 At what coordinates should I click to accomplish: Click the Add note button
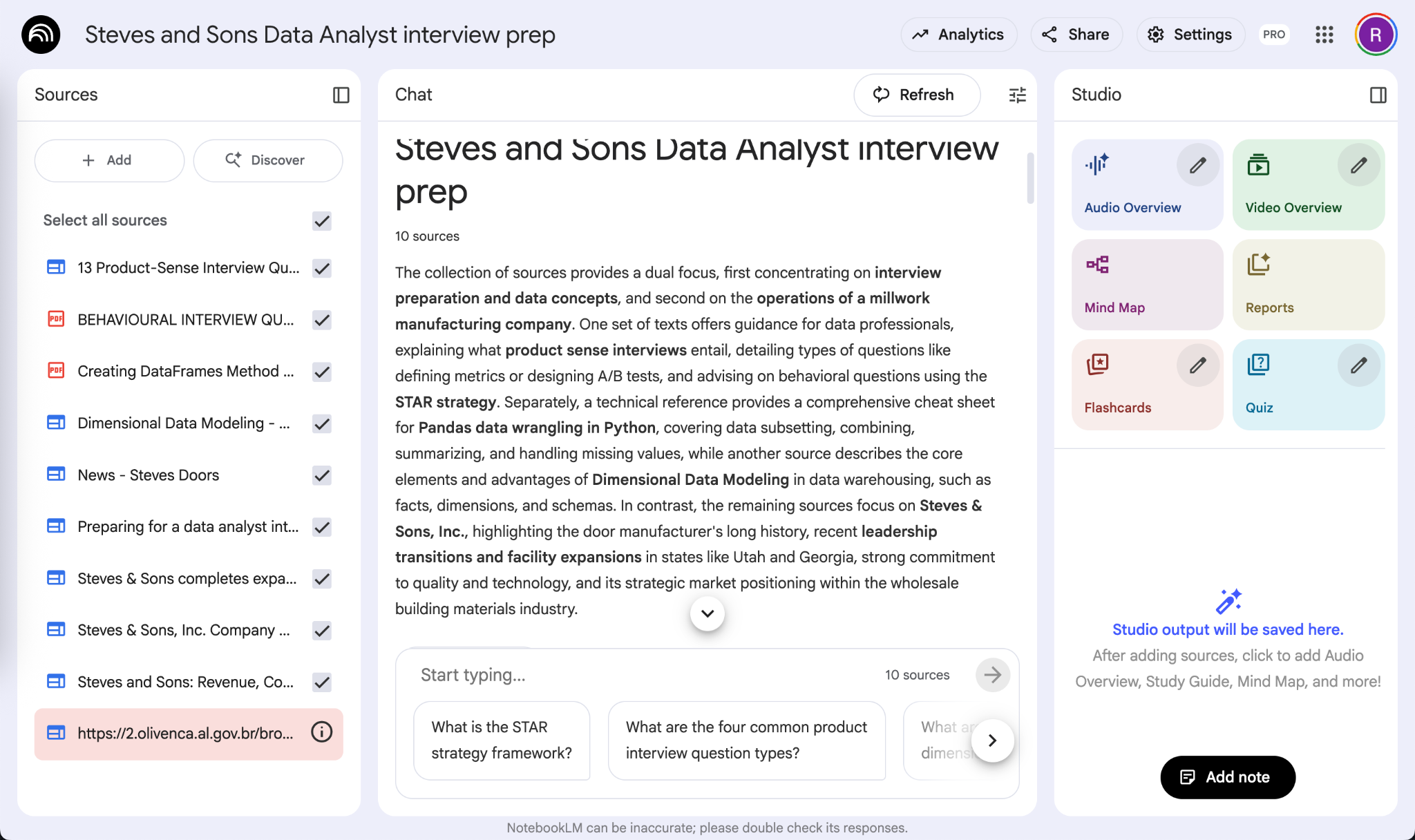pos(1227,777)
